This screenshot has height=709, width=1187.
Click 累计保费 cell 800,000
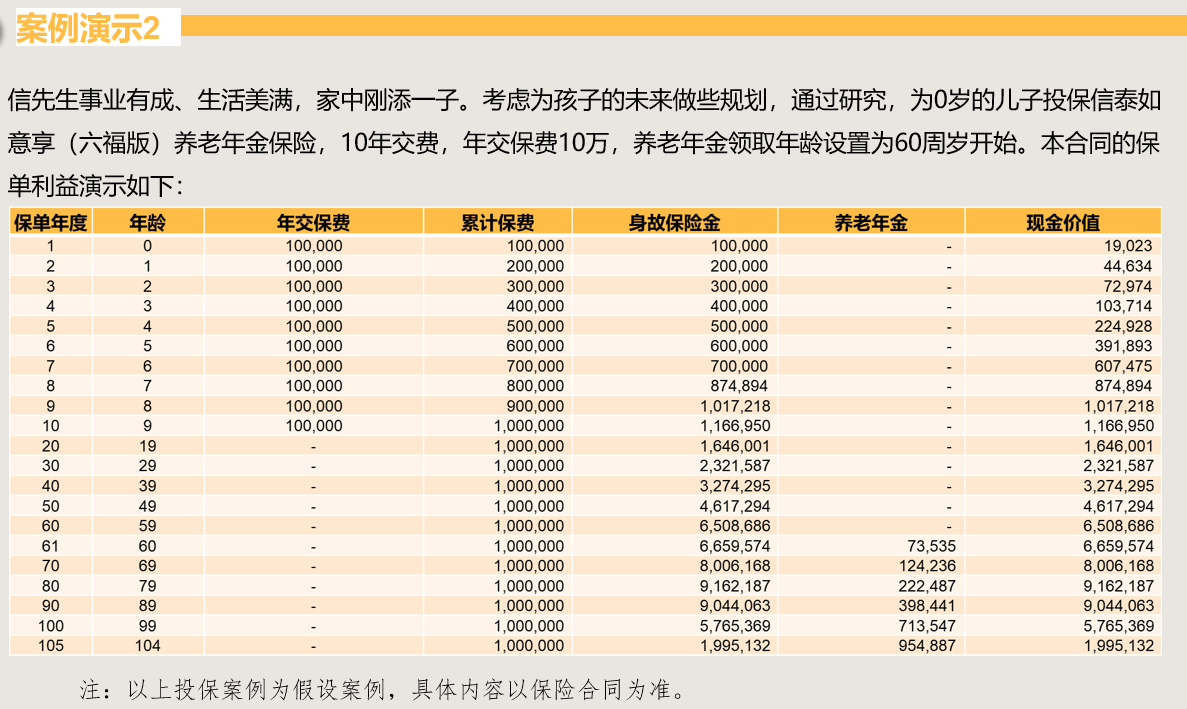click(x=535, y=386)
